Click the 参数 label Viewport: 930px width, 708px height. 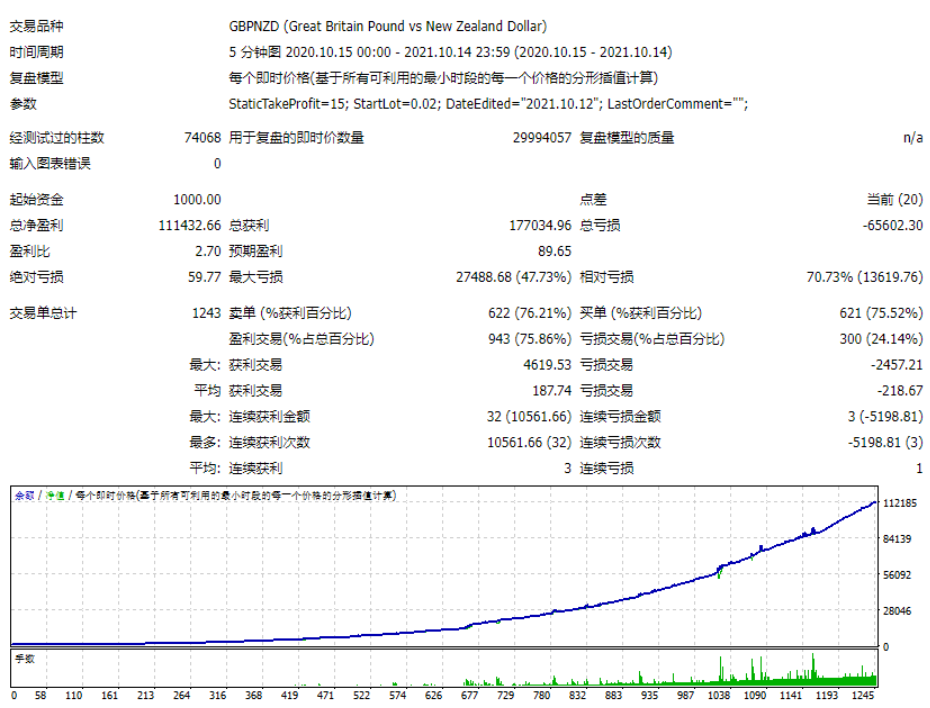[x=23, y=104]
